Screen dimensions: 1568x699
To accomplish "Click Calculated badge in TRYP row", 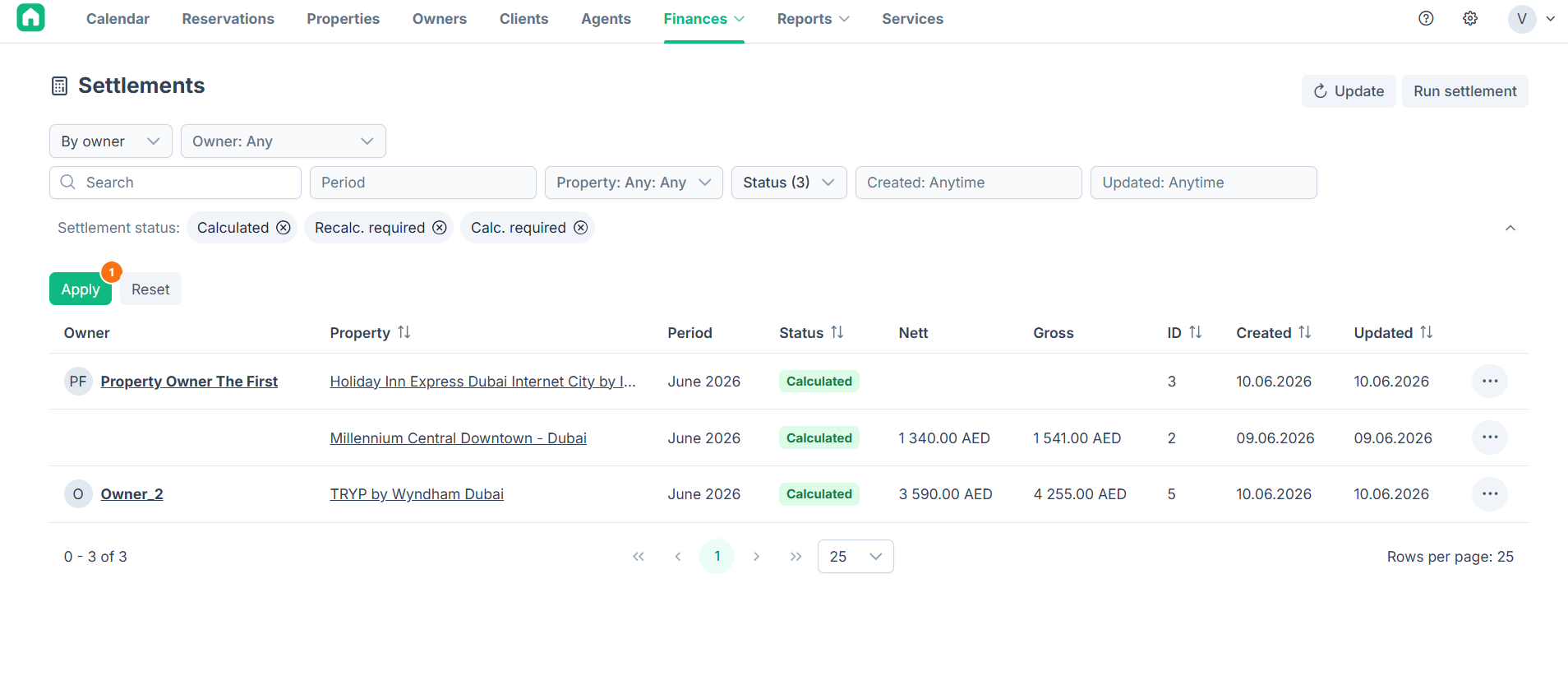I will pos(819,494).
